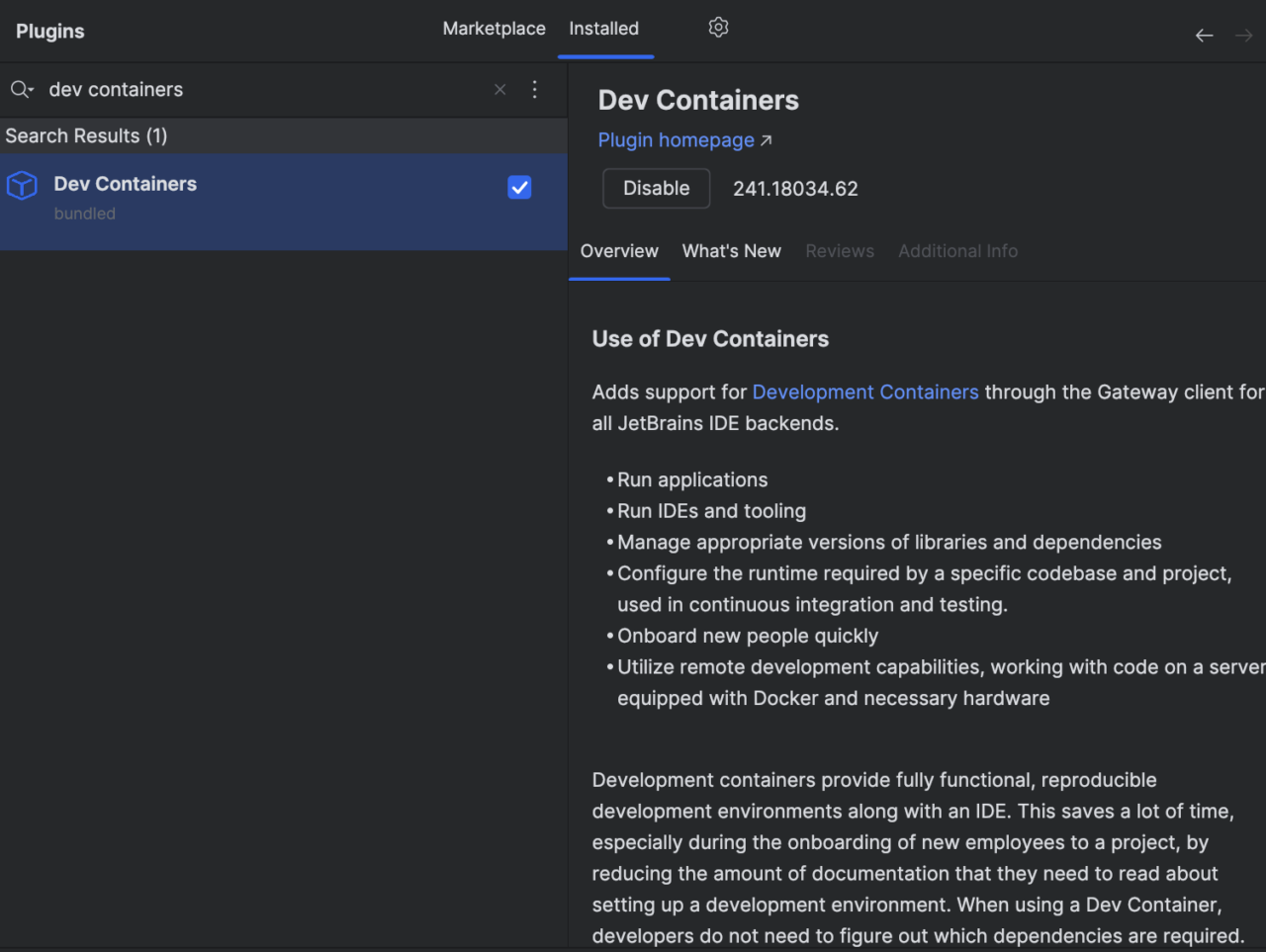The height and width of the screenshot is (952, 1266).
Task: Clear the search field with the X icon
Action: click(x=499, y=89)
